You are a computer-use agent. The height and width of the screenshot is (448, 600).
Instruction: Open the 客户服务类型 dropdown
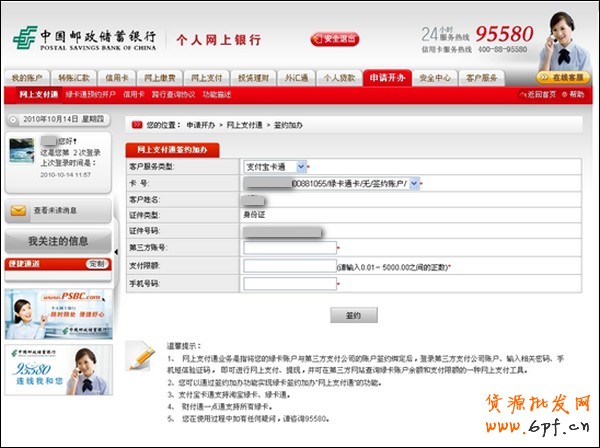[274, 166]
